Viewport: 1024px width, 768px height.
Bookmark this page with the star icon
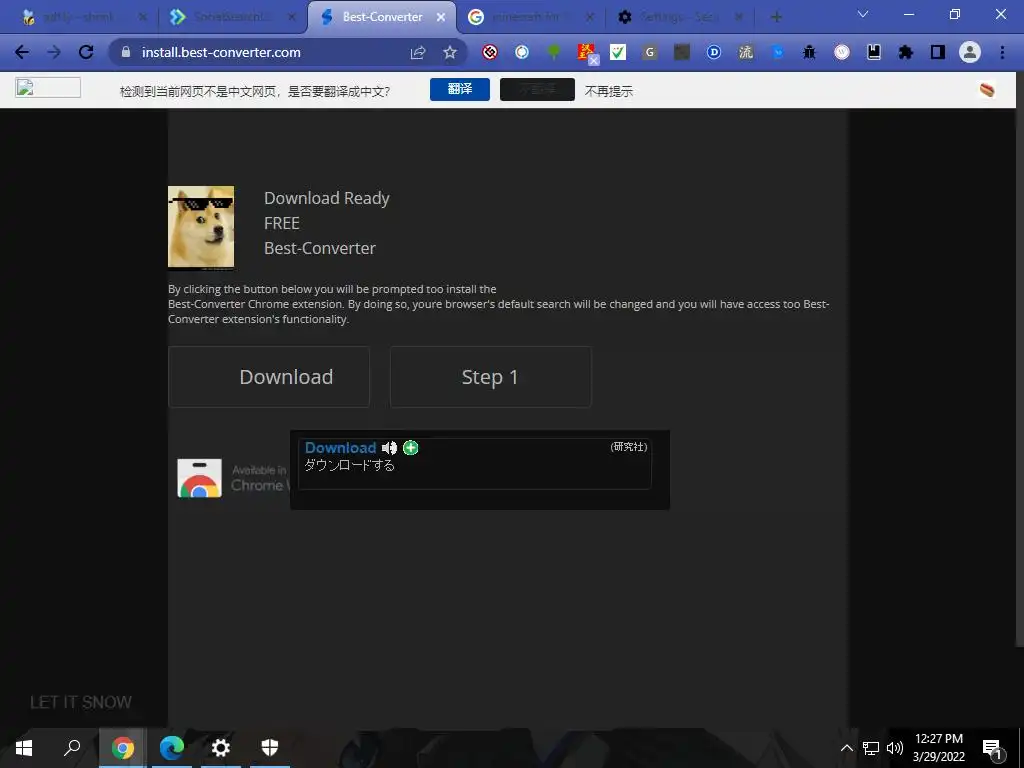[x=450, y=52]
